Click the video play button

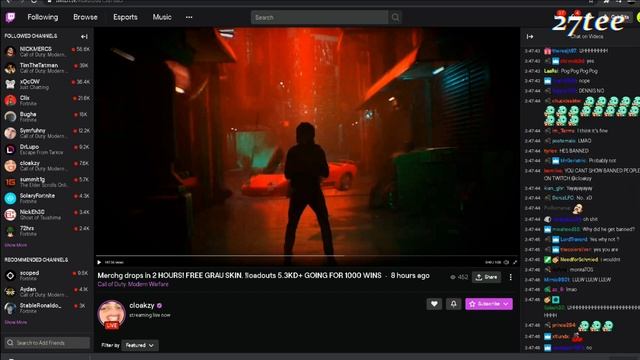point(99,262)
